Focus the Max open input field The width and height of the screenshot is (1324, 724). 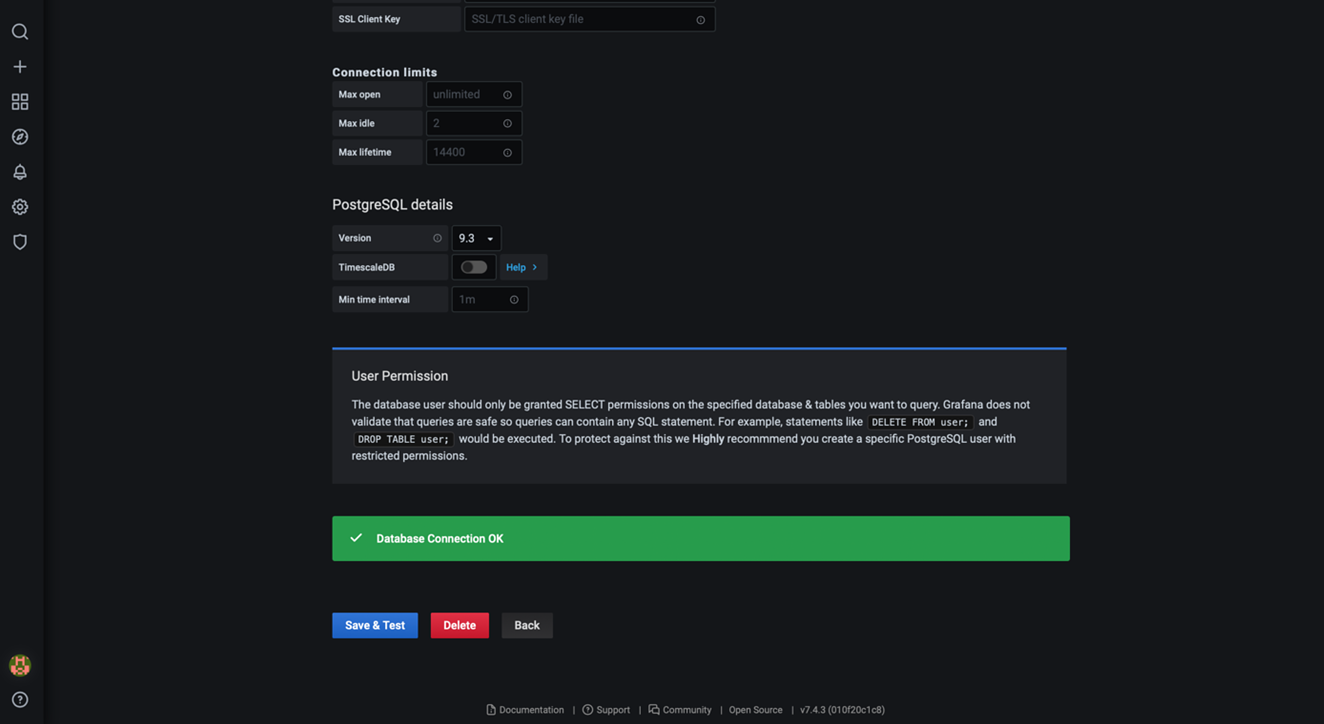(474, 94)
